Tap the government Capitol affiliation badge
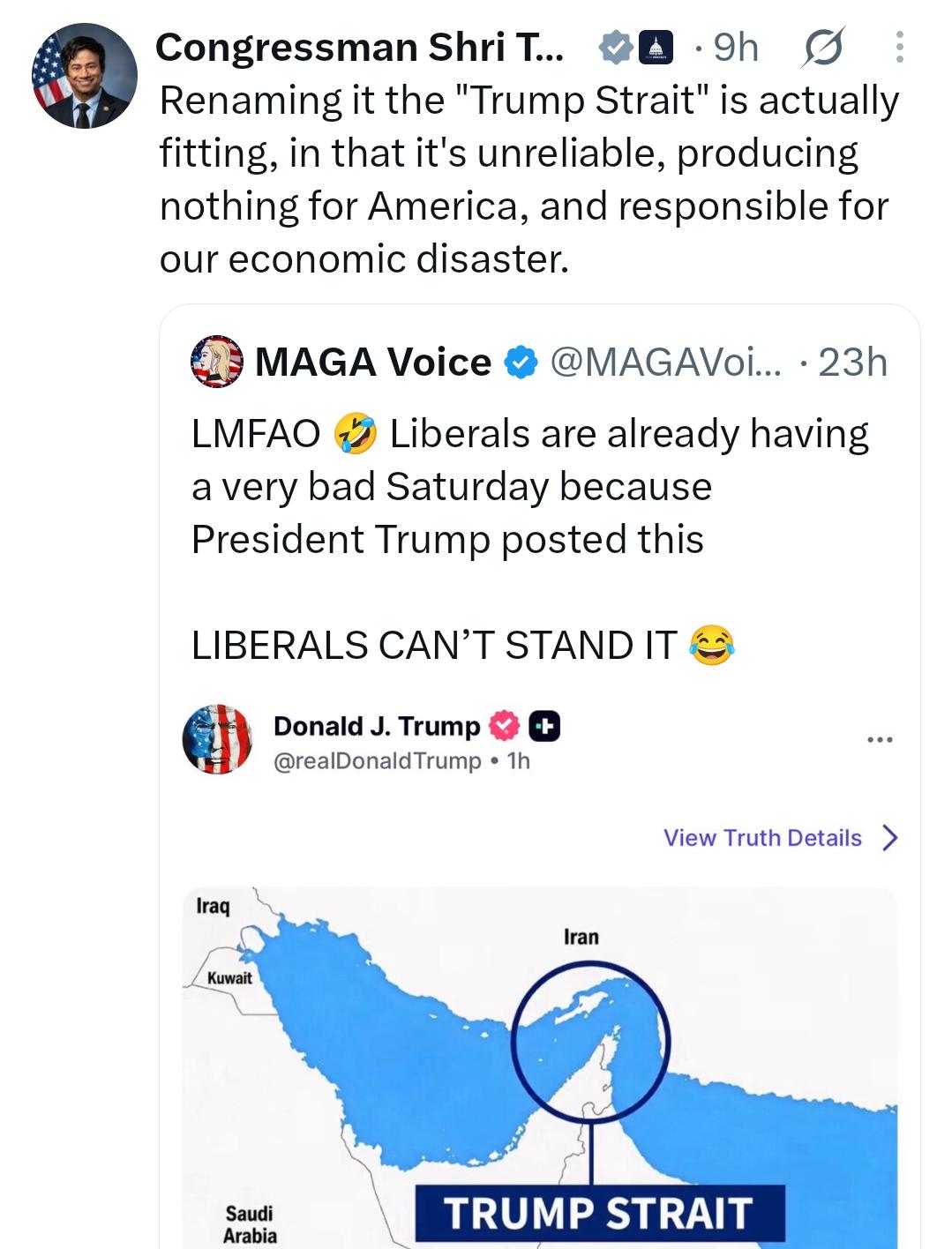The image size is (952, 1249). 655,49
